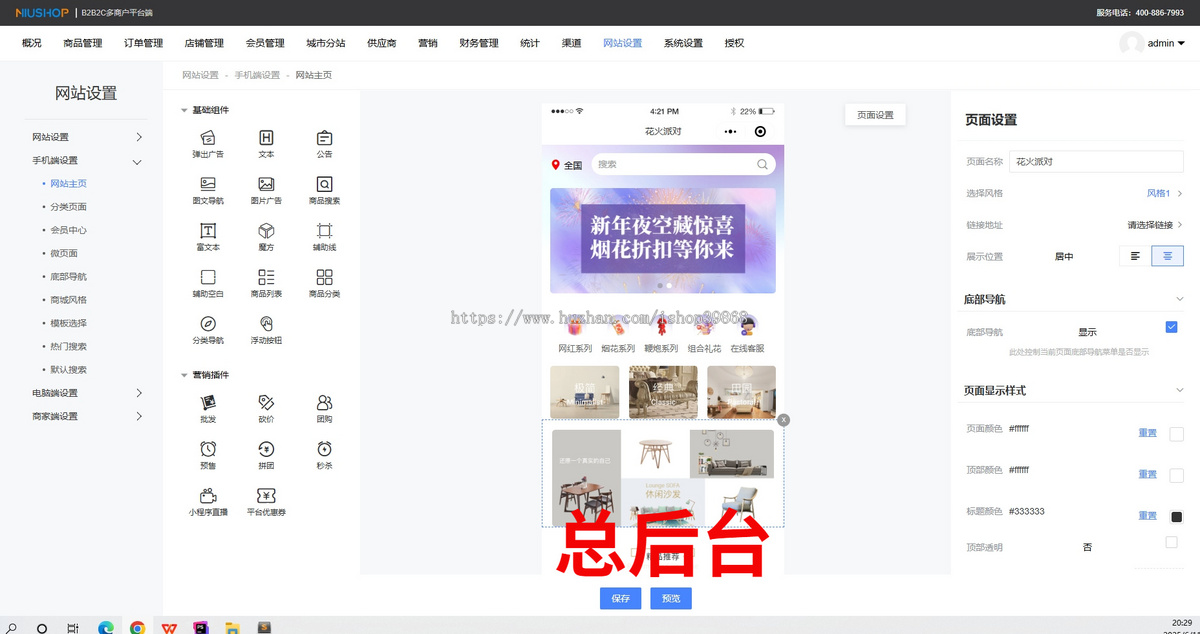This screenshot has height=634, width=1200.
Task: Select center alignment for 展示位置
Action: (1167, 256)
